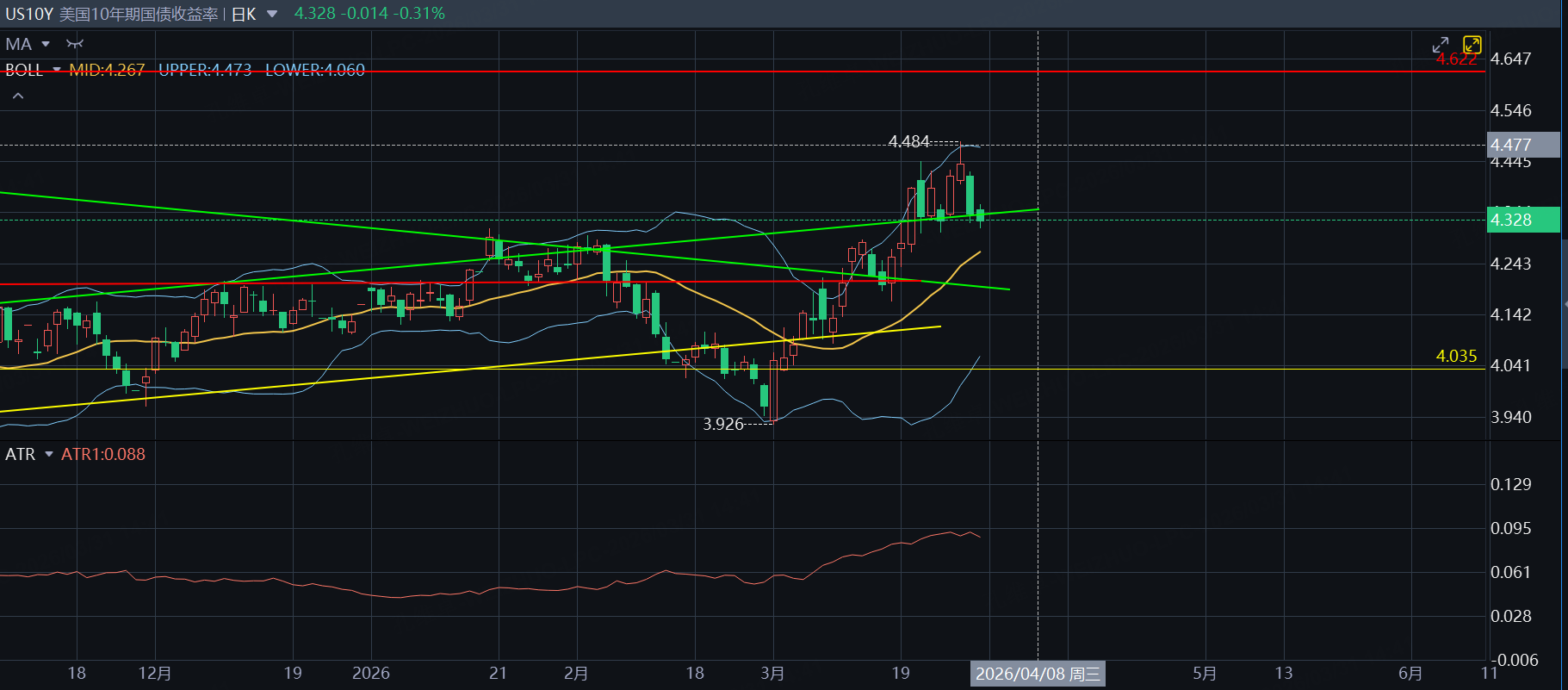Click the ATR1:0.088 value label
The image size is (1568, 690).
[x=103, y=454]
